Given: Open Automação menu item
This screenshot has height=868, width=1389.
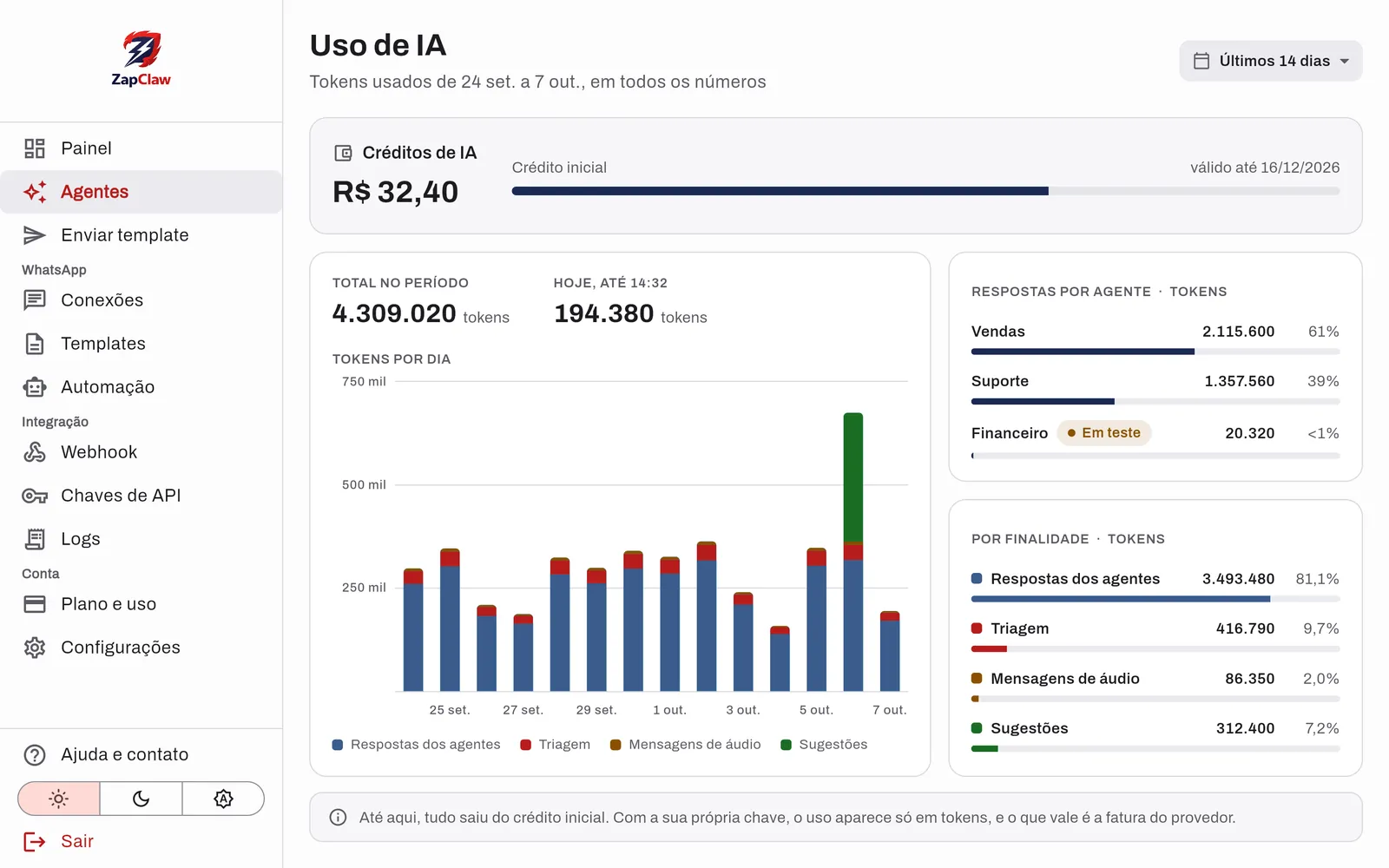Looking at the screenshot, I should click(x=142, y=387).
